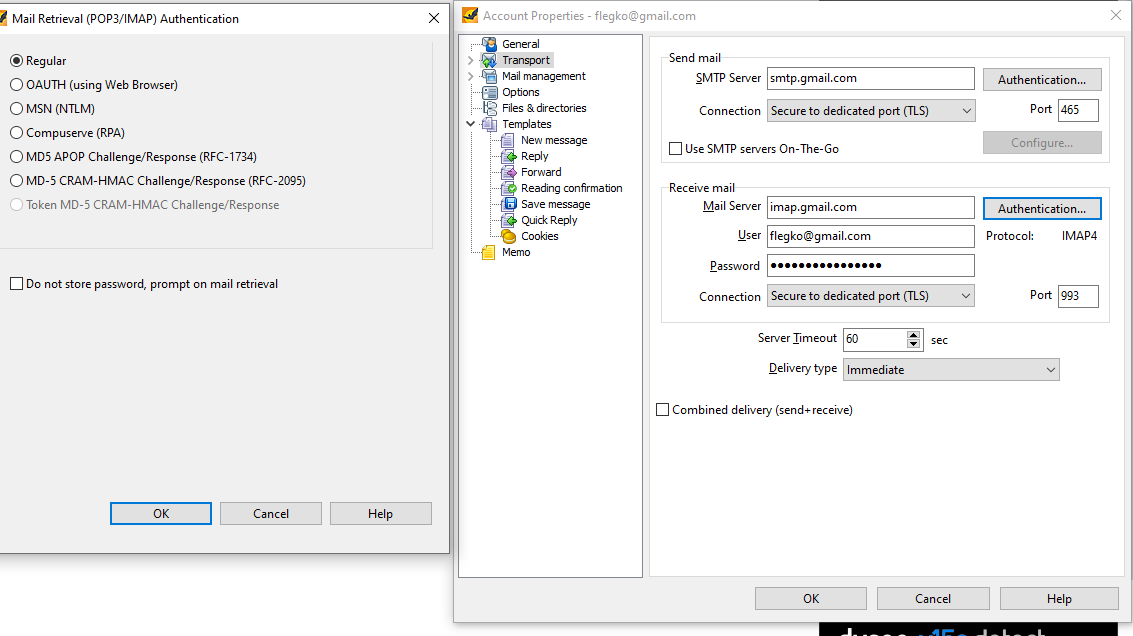Click the User email input field
1133x636 pixels.
pyautogui.click(x=871, y=236)
